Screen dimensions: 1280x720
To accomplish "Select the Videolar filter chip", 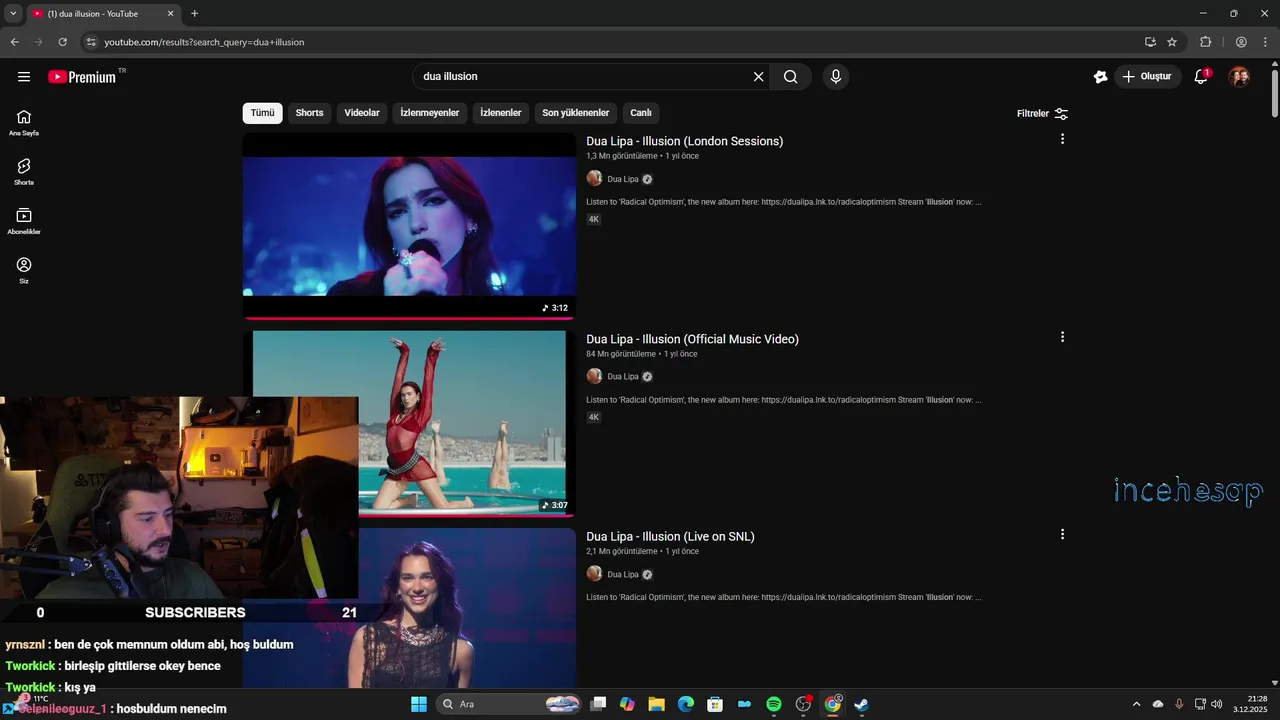I will 362,113.
